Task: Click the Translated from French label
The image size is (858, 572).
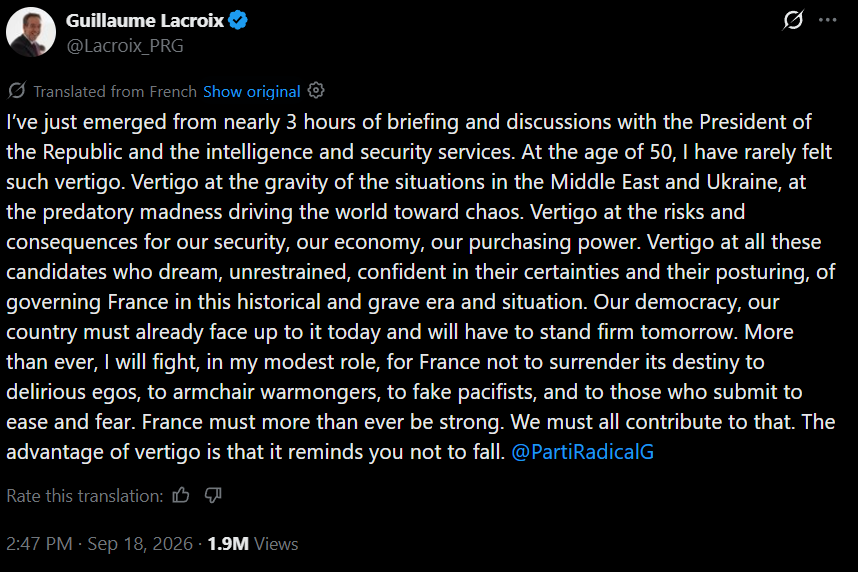Action: pyautogui.click(x=115, y=91)
